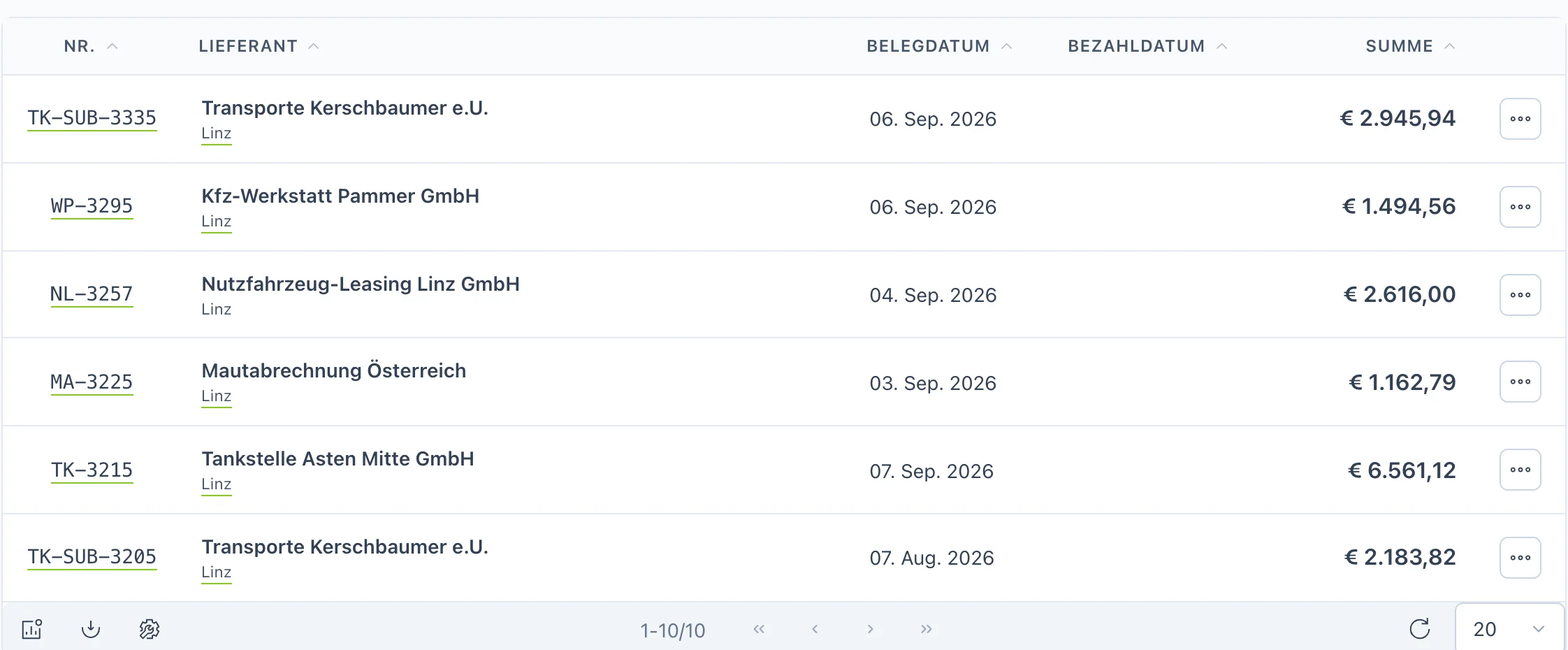Screen dimensions: 1568x650
Task: Open page size dropdown showing 20
Action: point(1509,628)
